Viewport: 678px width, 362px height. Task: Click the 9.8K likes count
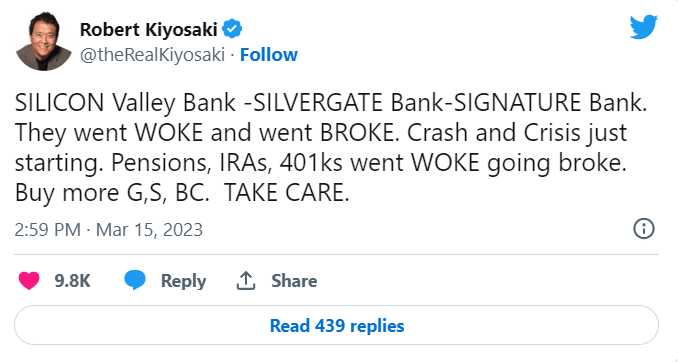click(72, 281)
